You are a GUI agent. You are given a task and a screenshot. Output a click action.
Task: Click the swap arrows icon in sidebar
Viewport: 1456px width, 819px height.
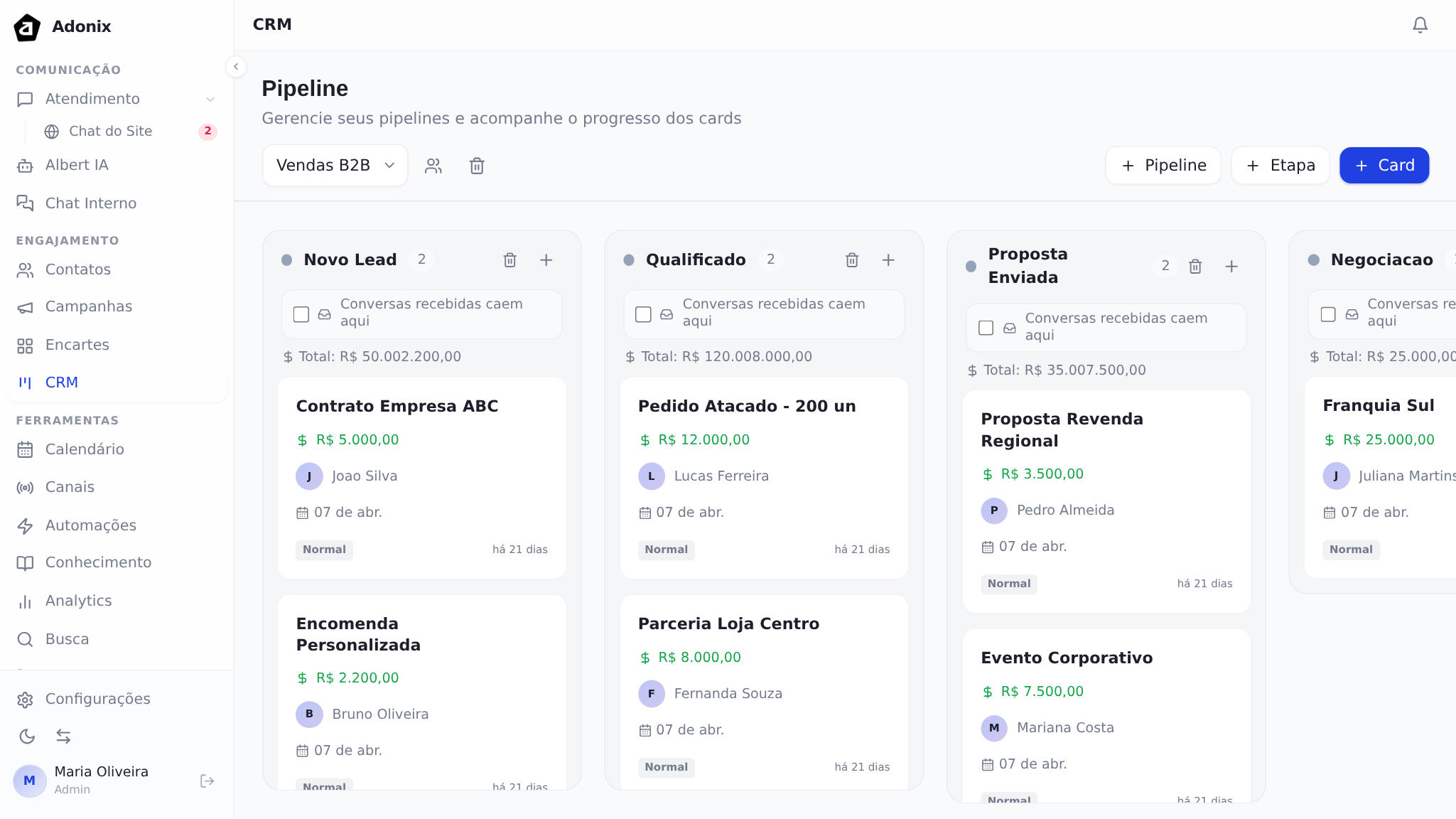tap(63, 737)
